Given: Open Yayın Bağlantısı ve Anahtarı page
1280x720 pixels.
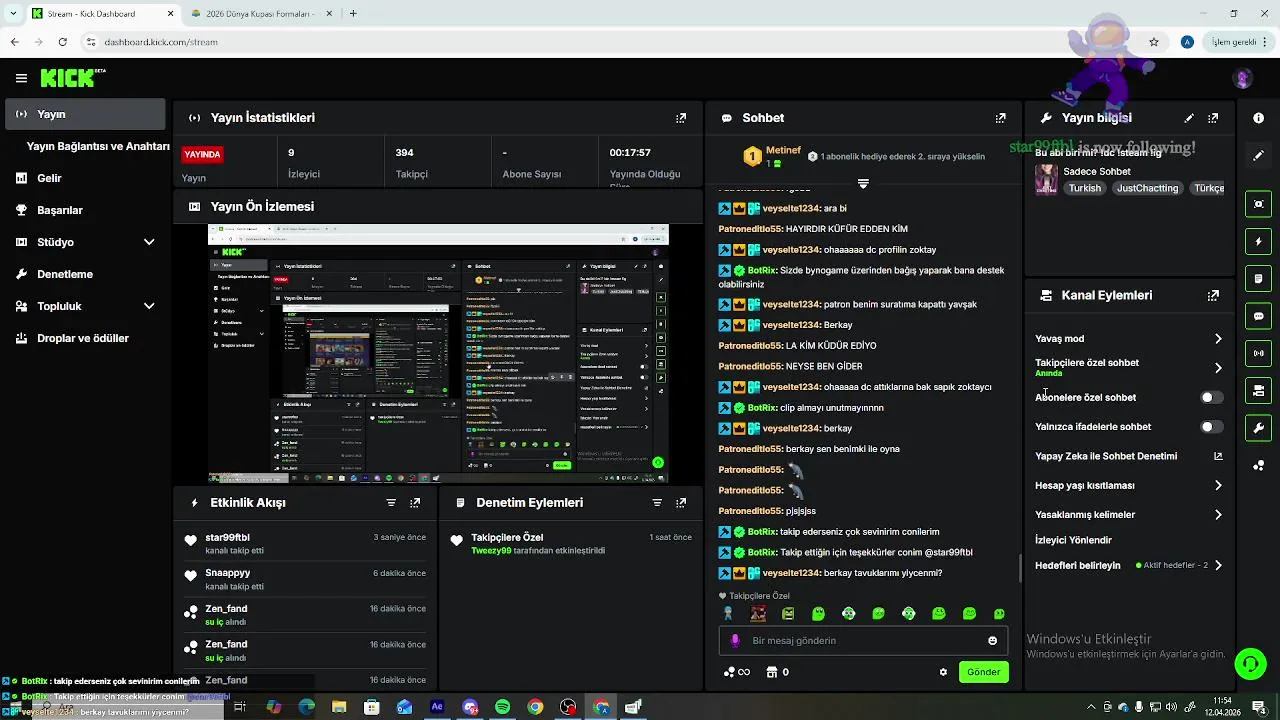Looking at the screenshot, I should 98,146.
